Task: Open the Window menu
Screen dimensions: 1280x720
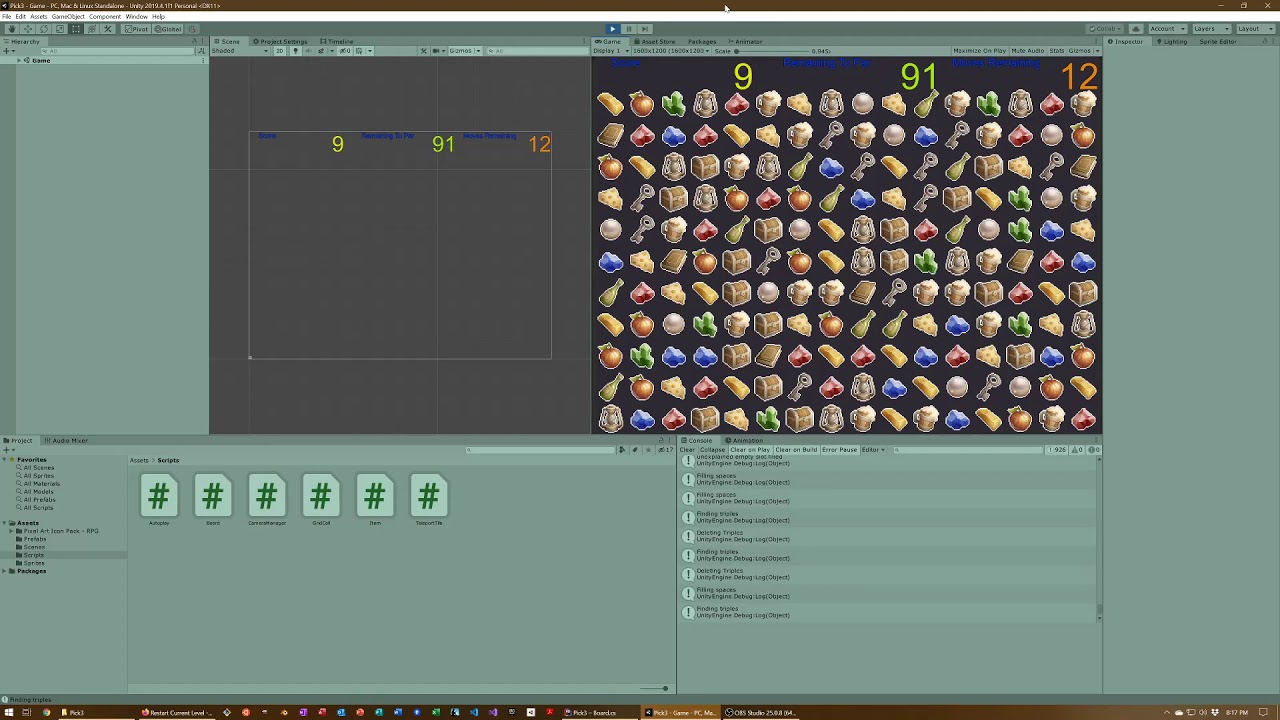Action: point(137,17)
